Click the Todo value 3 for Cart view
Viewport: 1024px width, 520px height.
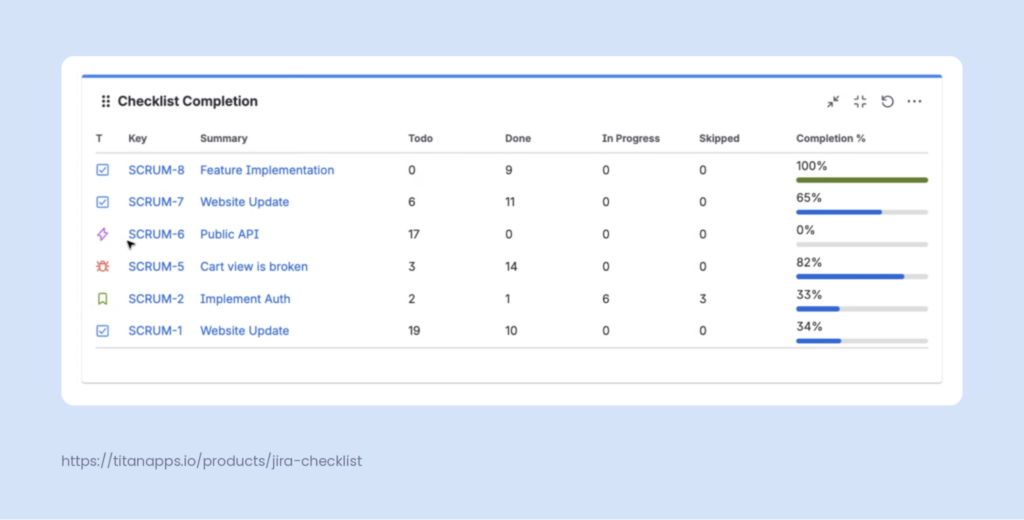[412, 267]
